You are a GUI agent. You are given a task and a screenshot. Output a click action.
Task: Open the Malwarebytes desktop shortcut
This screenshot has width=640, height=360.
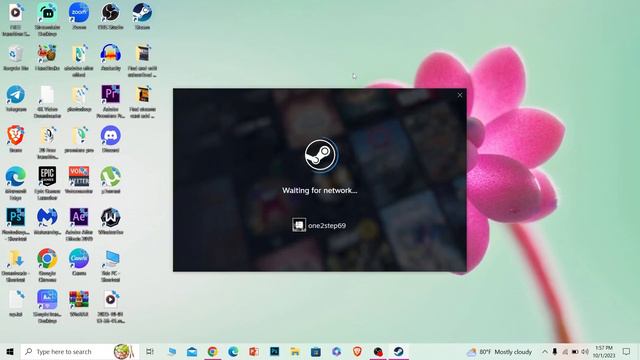(47, 221)
